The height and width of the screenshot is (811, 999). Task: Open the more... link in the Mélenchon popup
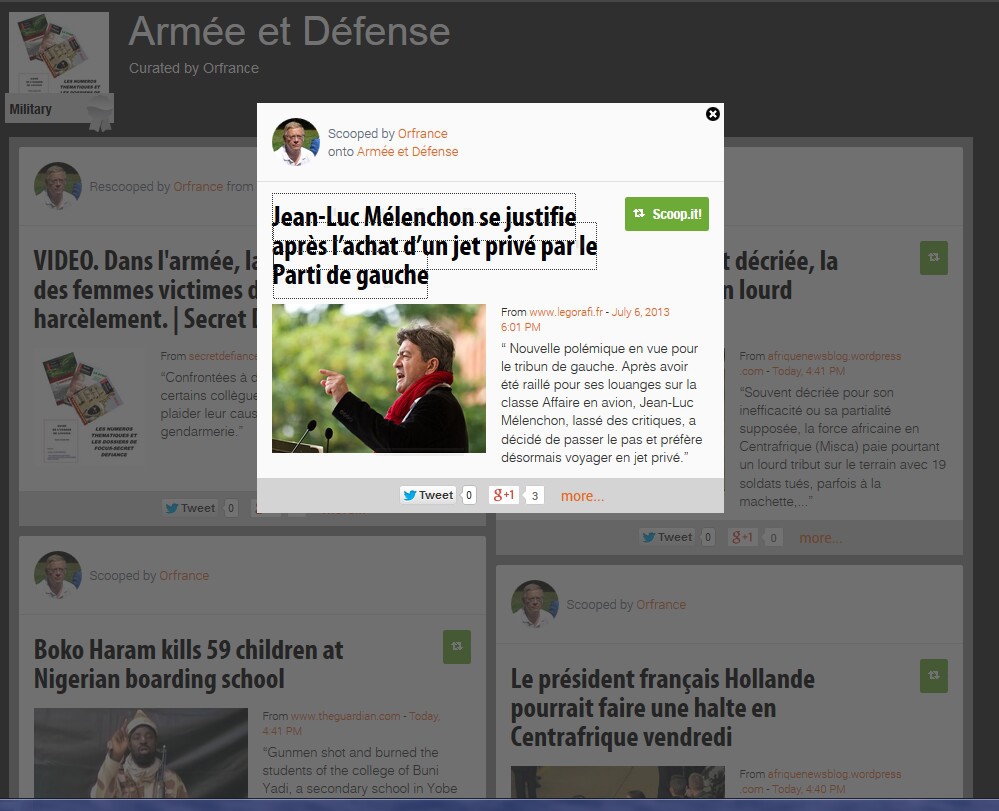click(x=582, y=496)
